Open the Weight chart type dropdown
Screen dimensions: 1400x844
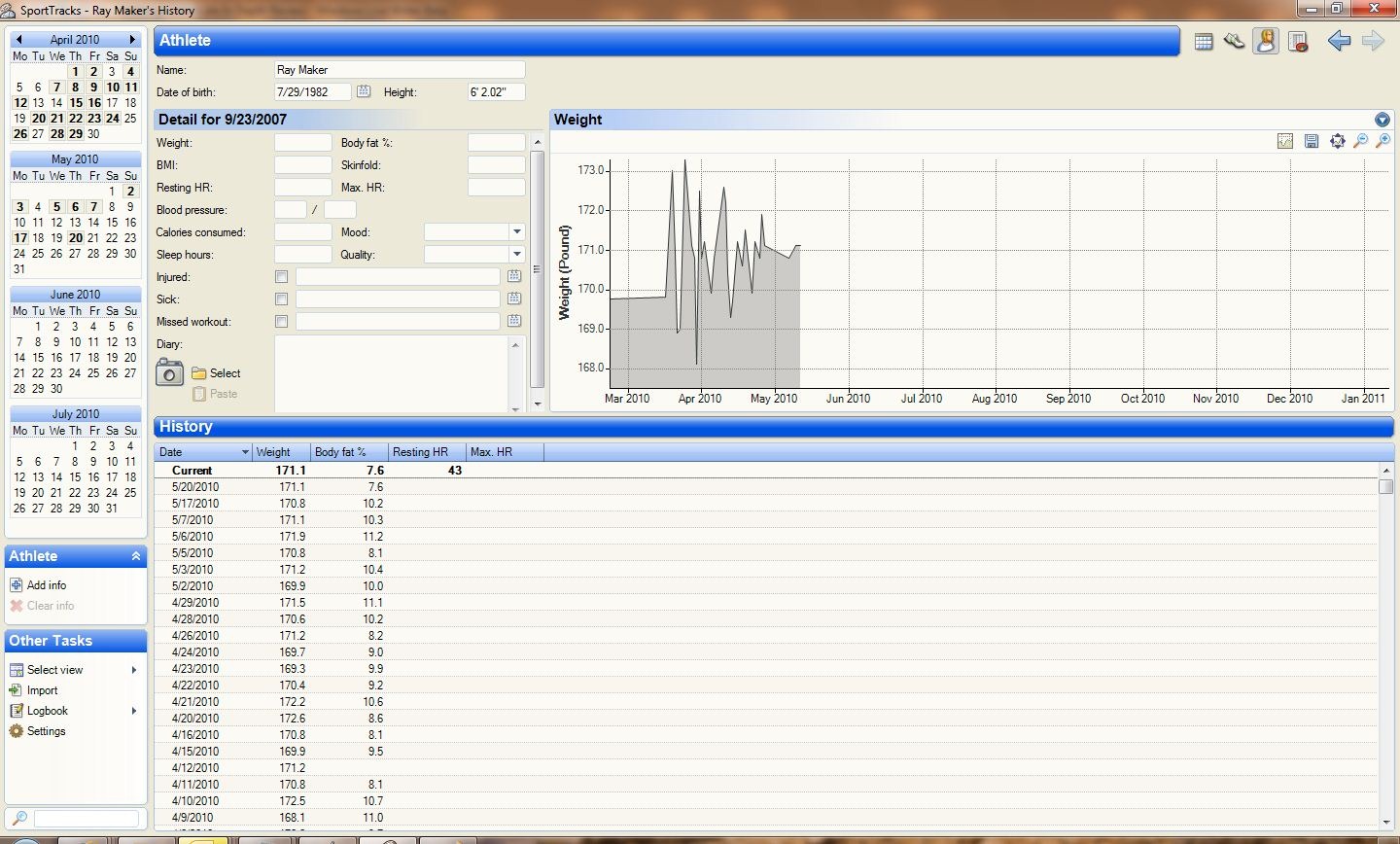coord(1382,120)
